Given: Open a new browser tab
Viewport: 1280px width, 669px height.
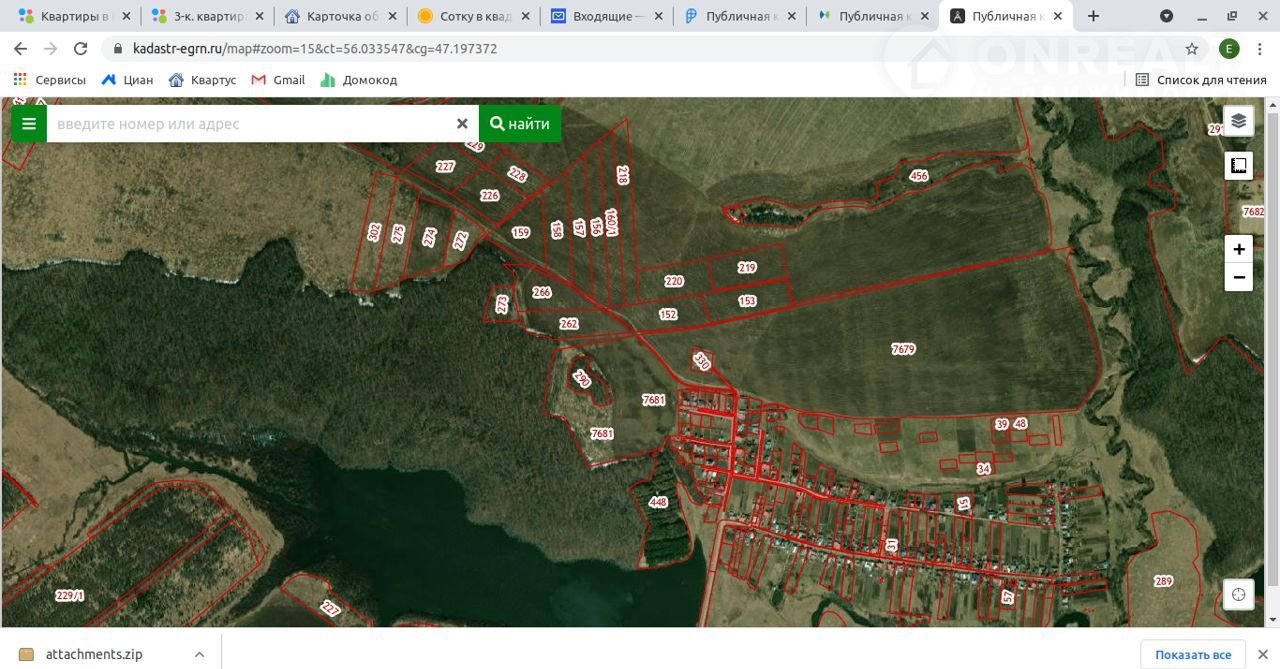Looking at the screenshot, I should (1093, 16).
